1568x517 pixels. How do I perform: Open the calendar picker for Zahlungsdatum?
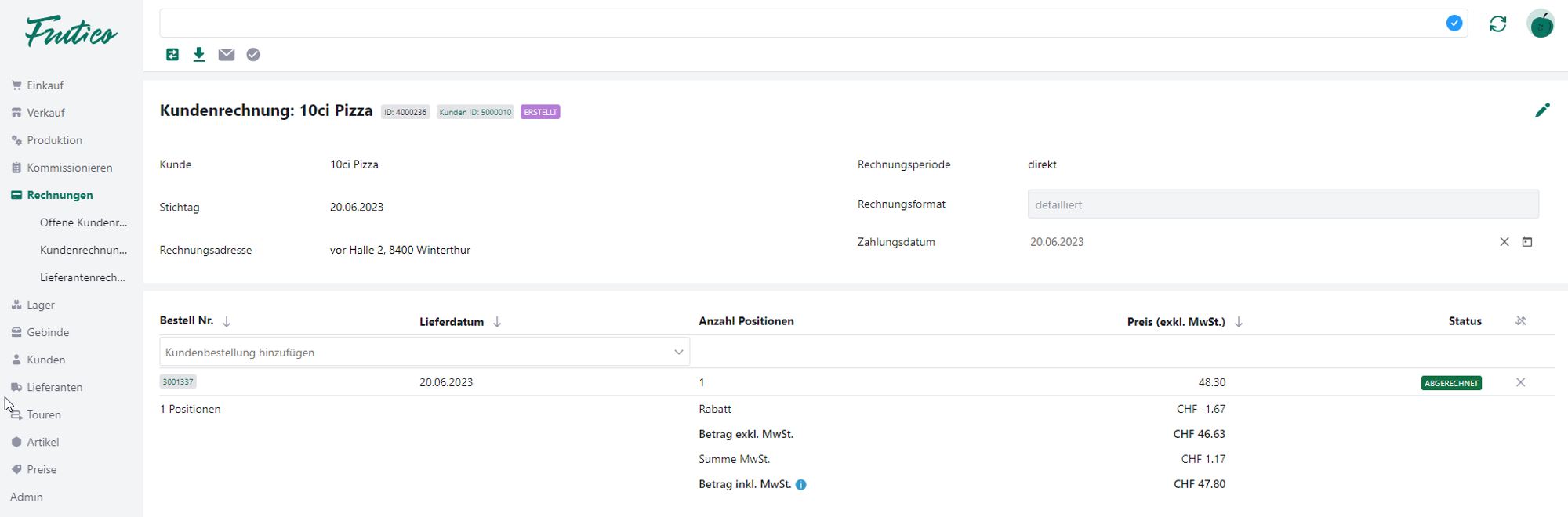(1527, 242)
